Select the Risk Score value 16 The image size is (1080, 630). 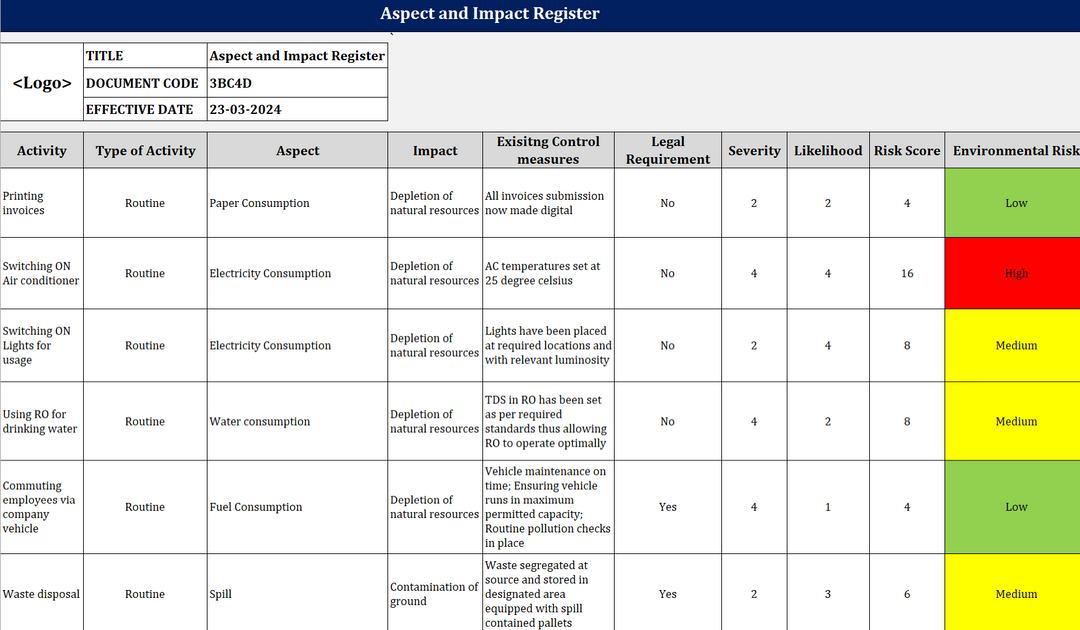click(907, 273)
